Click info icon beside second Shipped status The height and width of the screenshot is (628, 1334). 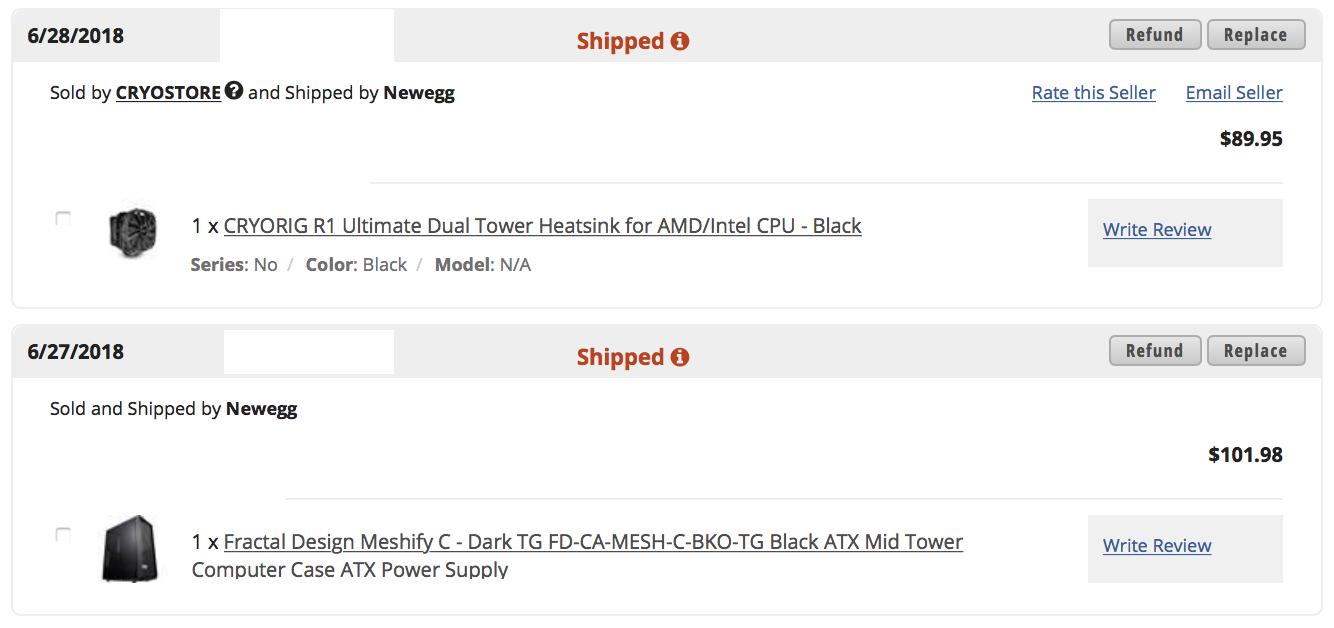tap(680, 357)
